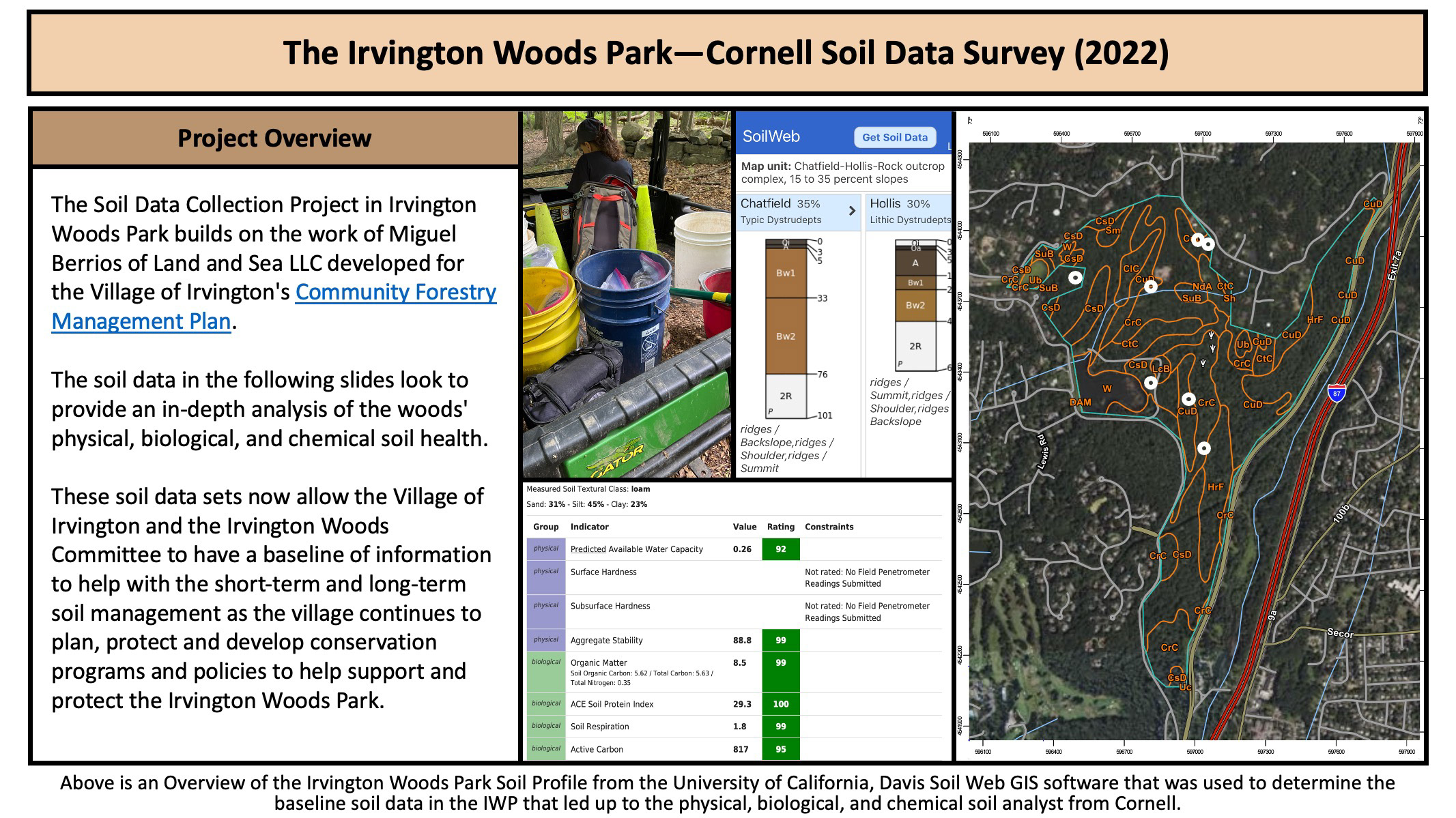Expand the Chatfield 35% chevron arrow
Screen dimensions: 1456x818
(x=852, y=211)
